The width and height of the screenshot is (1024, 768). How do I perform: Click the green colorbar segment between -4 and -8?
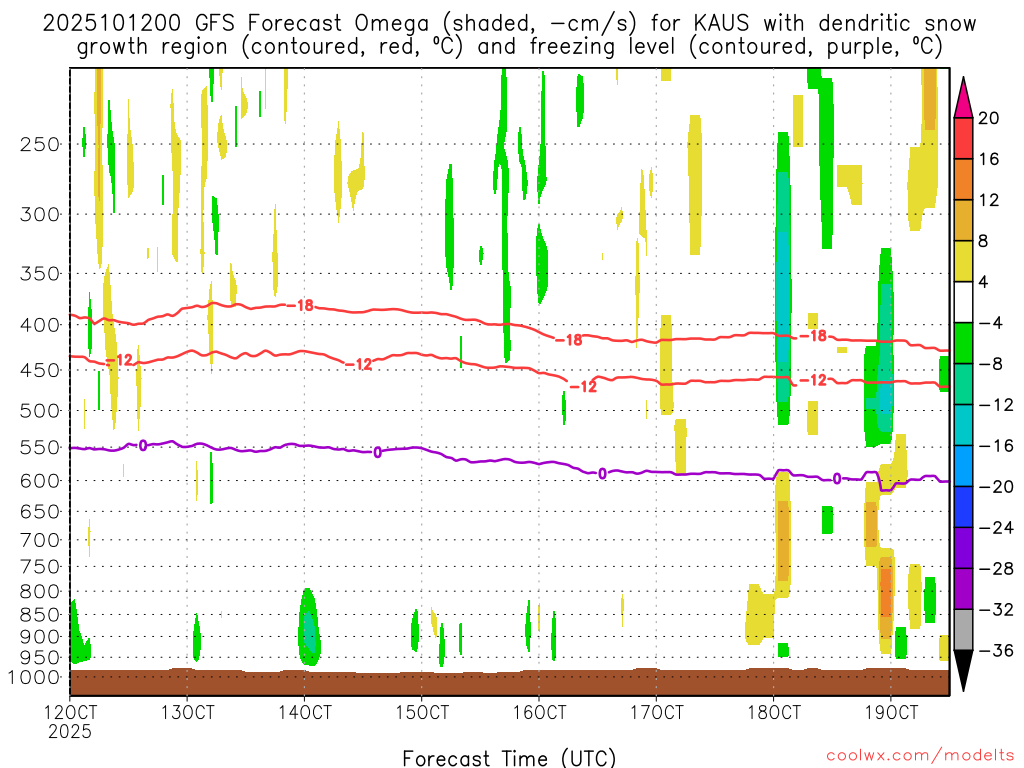pyautogui.click(x=963, y=344)
